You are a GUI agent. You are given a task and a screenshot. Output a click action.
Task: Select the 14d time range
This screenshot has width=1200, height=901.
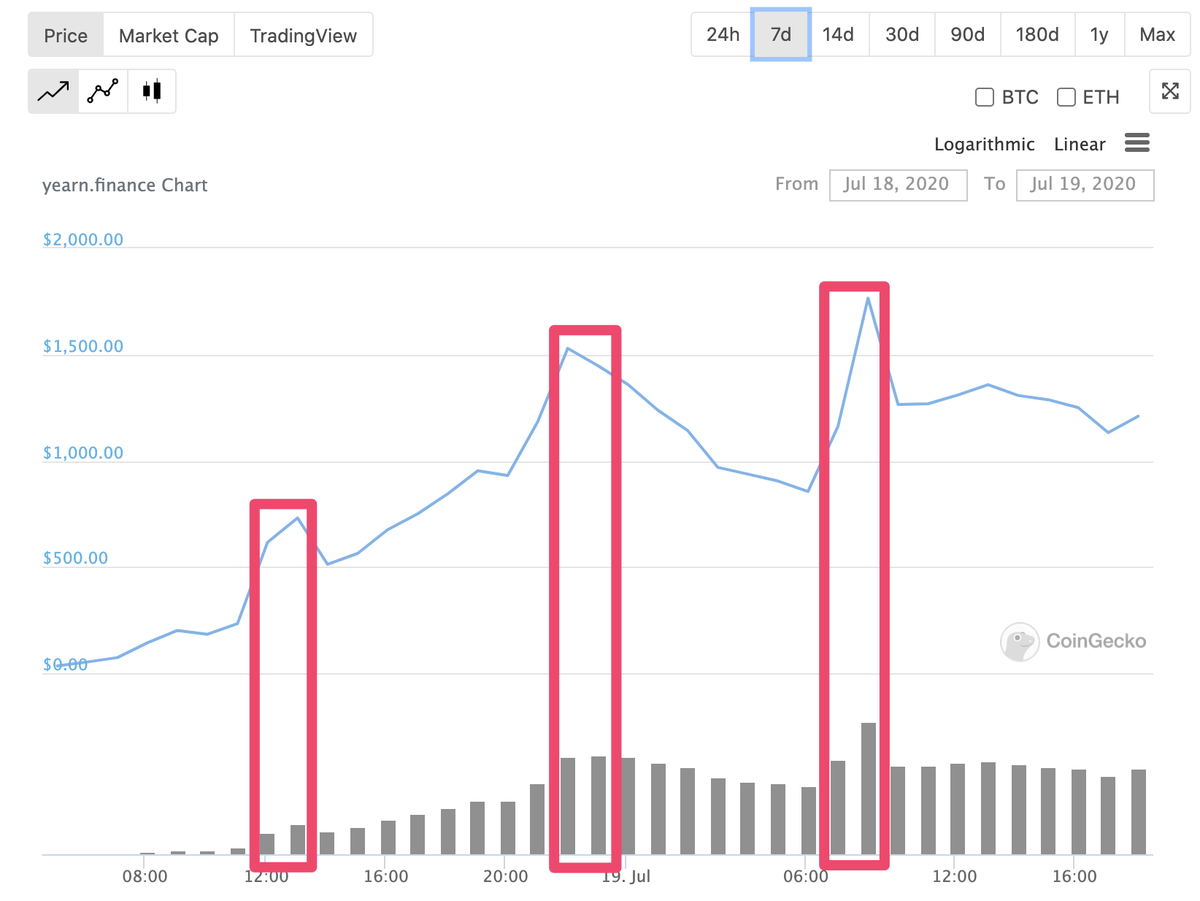[x=838, y=35]
